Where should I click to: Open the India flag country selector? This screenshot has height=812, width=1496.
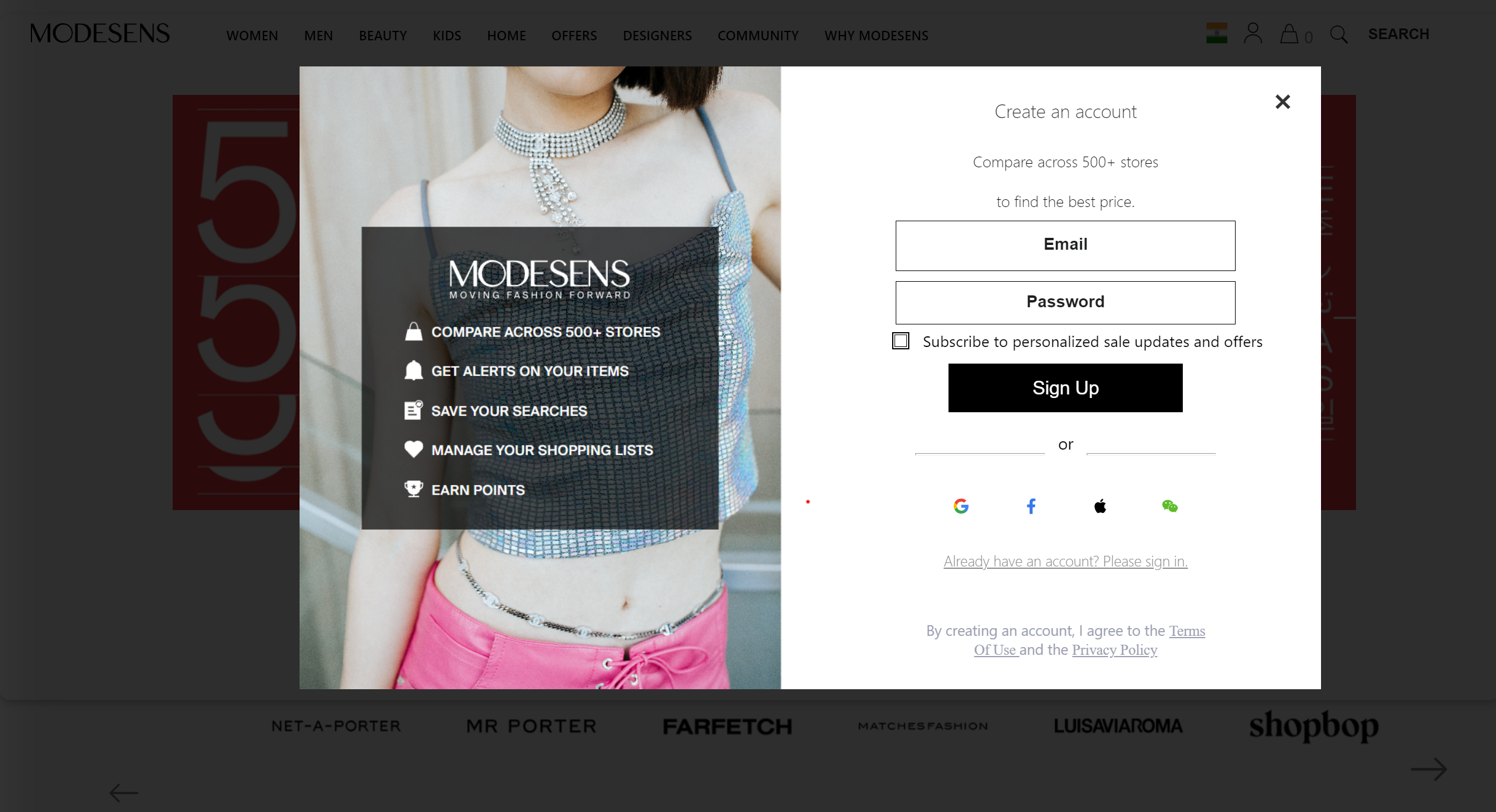pos(1217,33)
